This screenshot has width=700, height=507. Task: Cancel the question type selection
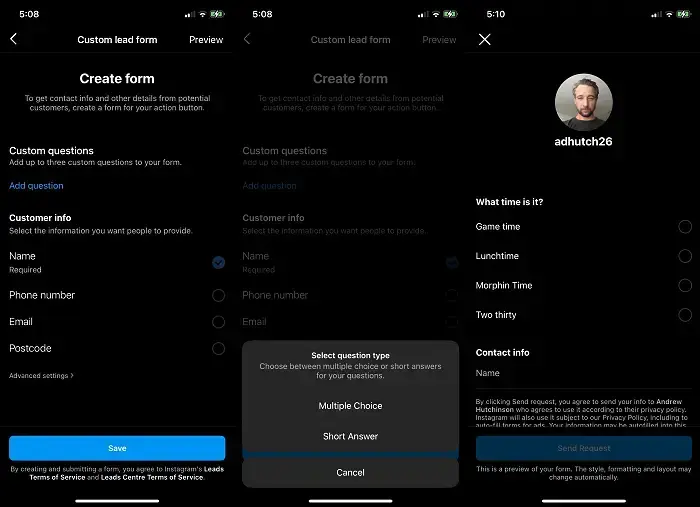click(x=350, y=472)
